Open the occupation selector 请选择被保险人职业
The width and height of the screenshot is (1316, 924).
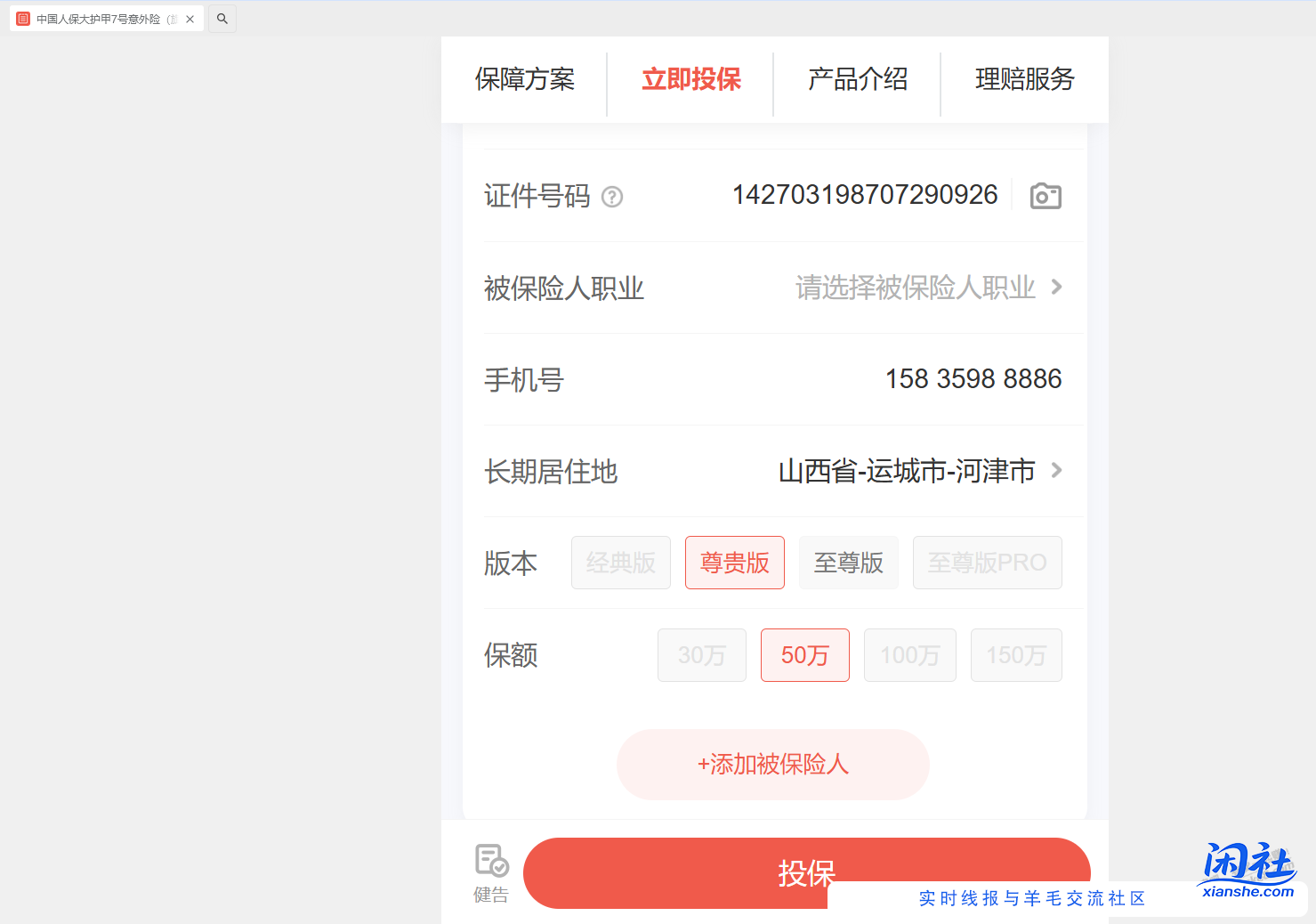tap(915, 288)
